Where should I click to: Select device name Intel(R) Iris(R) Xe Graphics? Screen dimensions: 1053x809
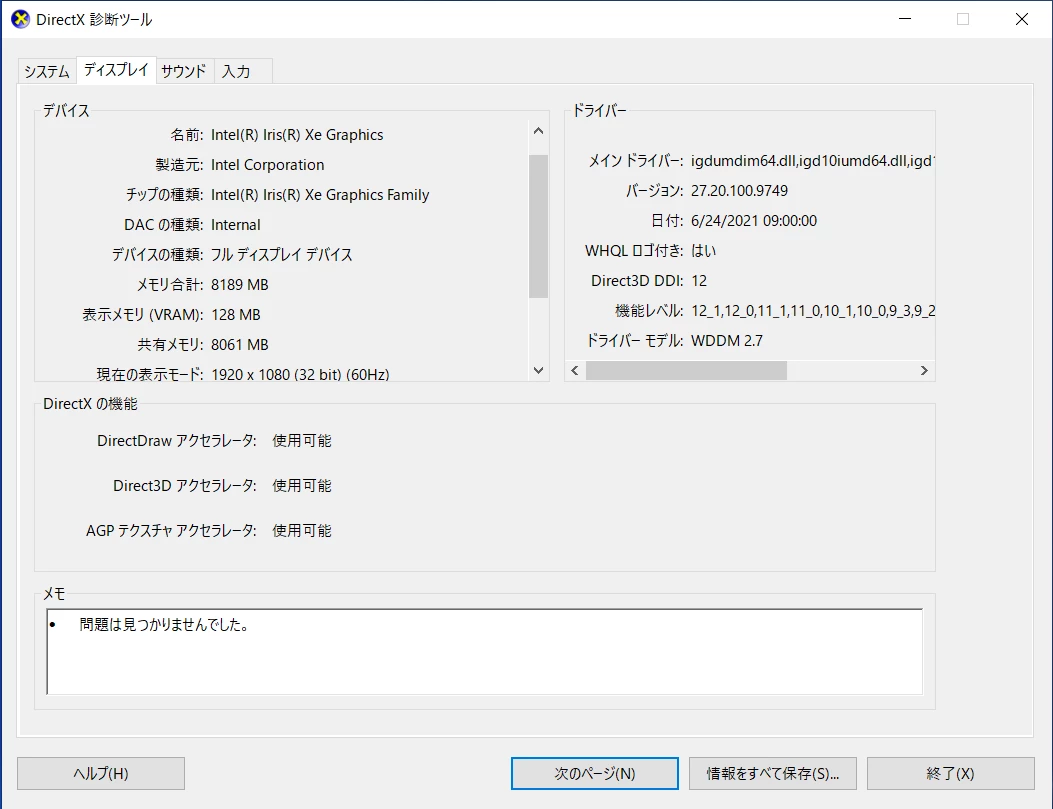tap(297, 135)
